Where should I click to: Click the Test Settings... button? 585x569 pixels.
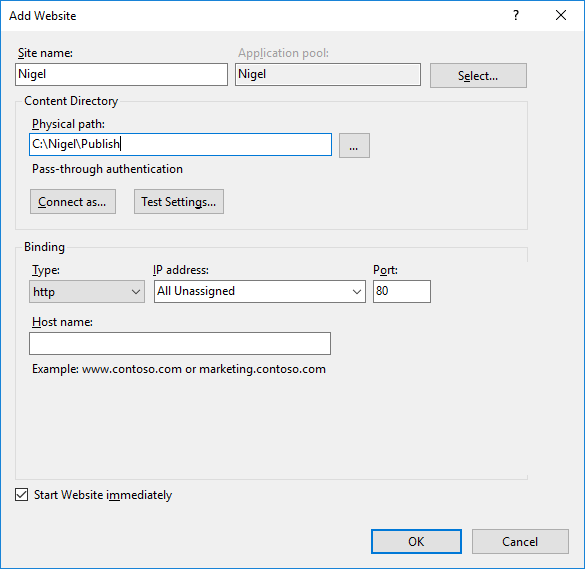coord(179,201)
